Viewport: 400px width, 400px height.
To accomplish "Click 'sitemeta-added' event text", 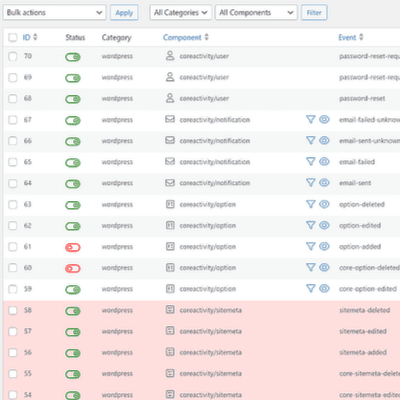I will coord(363,352).
